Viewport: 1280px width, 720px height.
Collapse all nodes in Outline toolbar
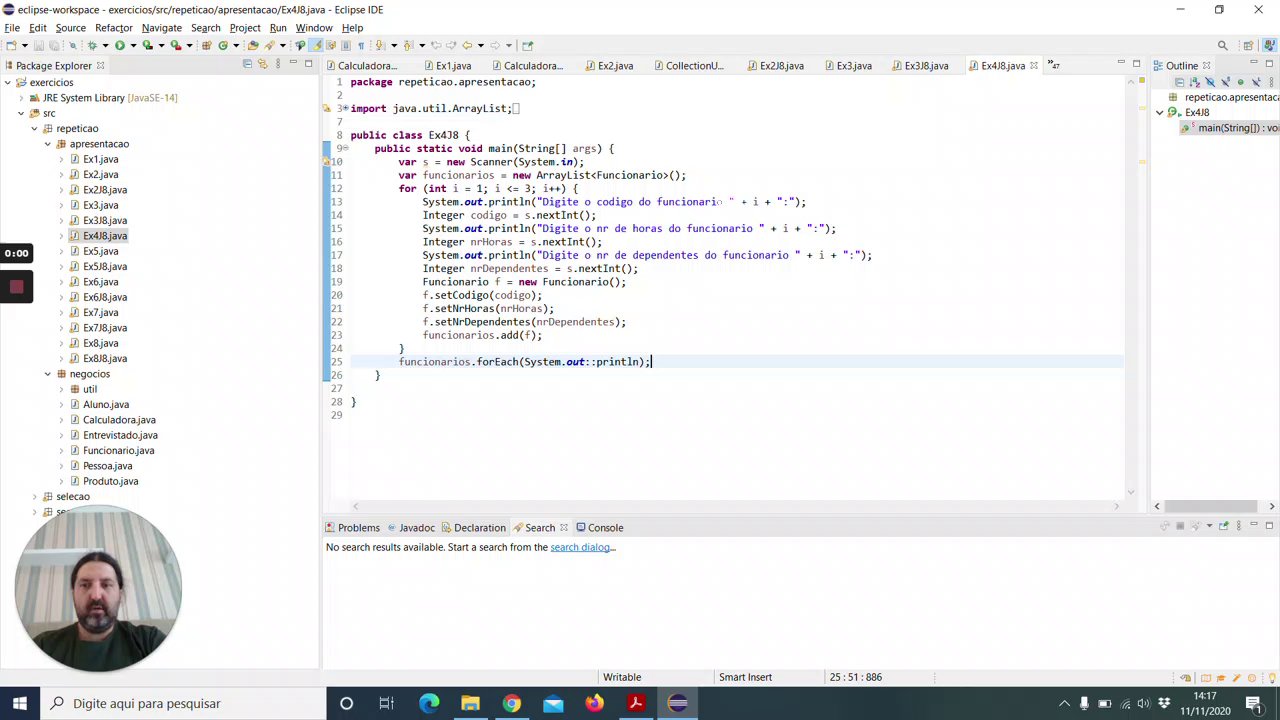click(x=1179, y=82)
